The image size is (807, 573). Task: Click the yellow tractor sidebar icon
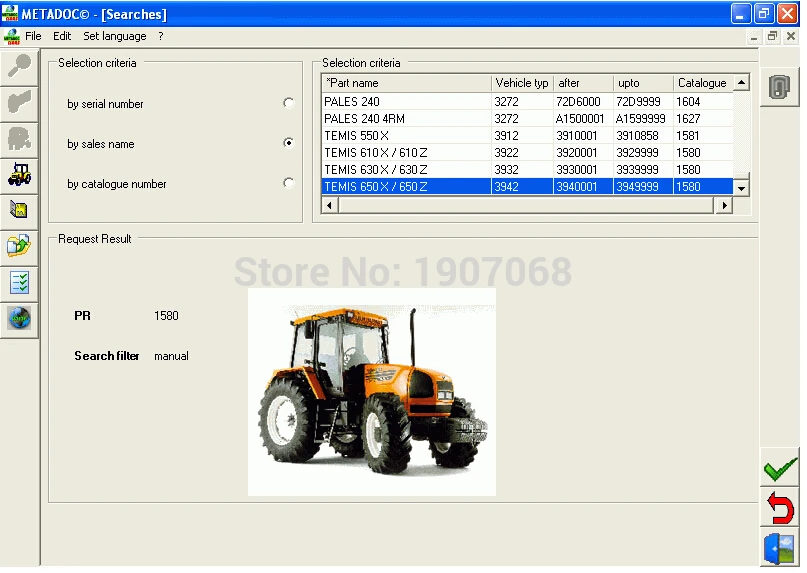(x=19, y=175)
